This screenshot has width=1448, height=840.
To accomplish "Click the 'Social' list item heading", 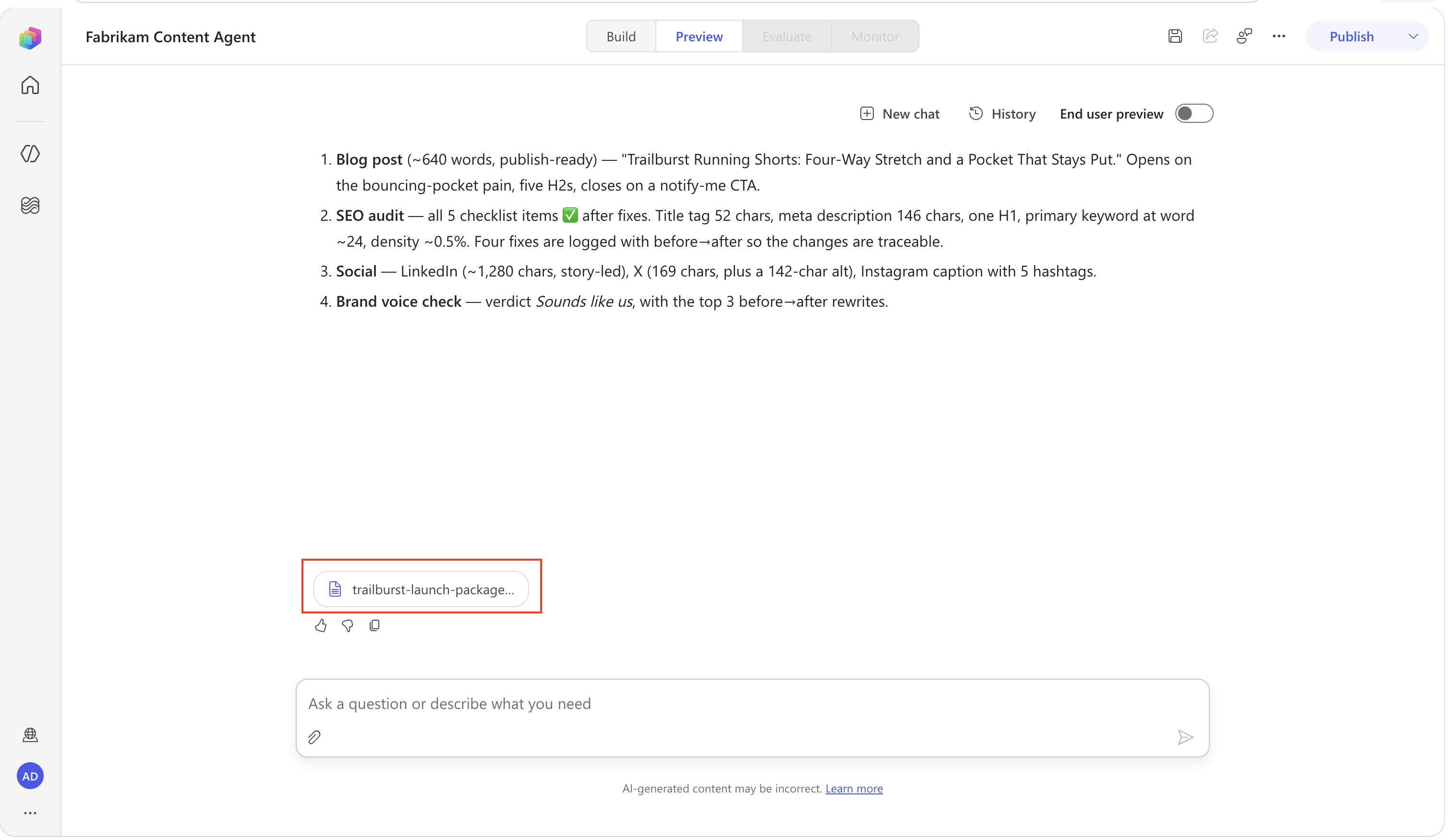I will (x=356, y=272).
